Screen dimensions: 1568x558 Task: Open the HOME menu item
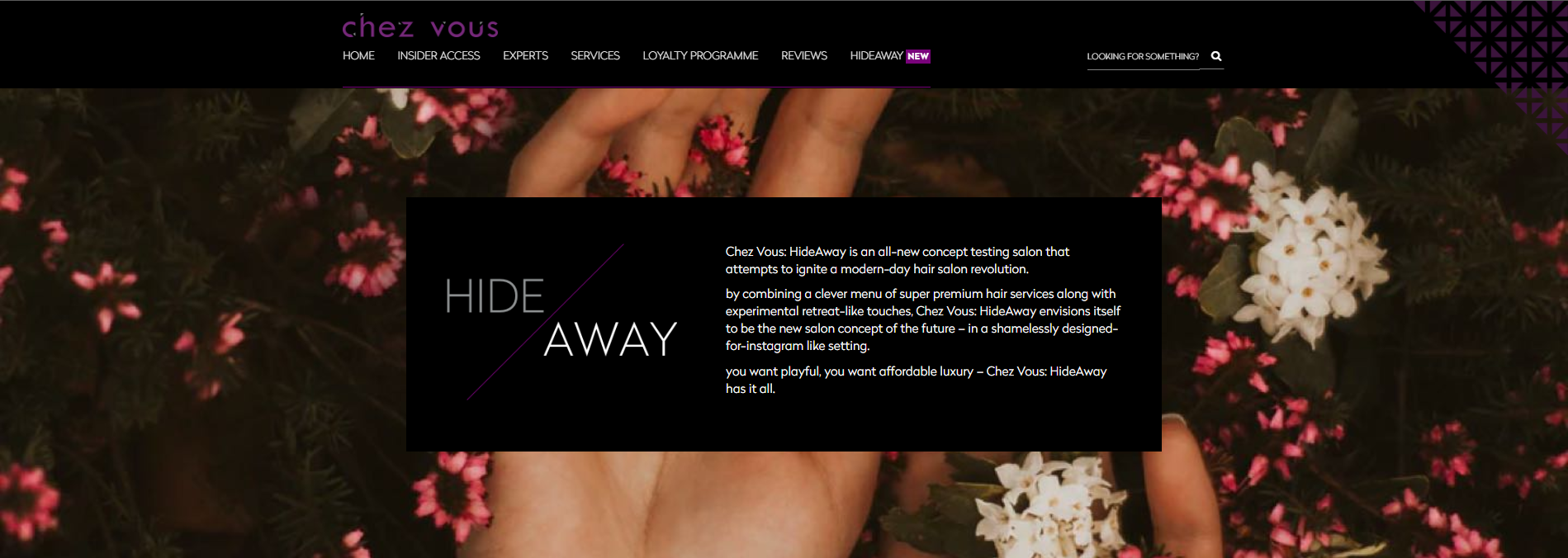358,56
